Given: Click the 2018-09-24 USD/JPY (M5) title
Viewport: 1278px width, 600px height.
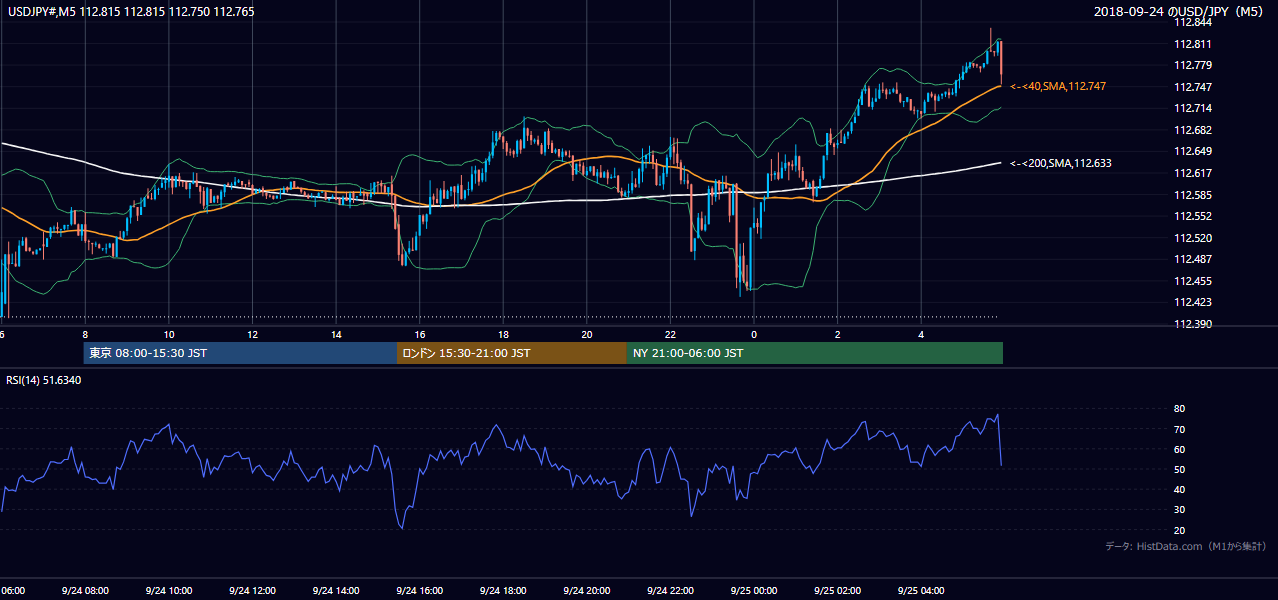Looking at the screenshot, I should coord(1180,11).
